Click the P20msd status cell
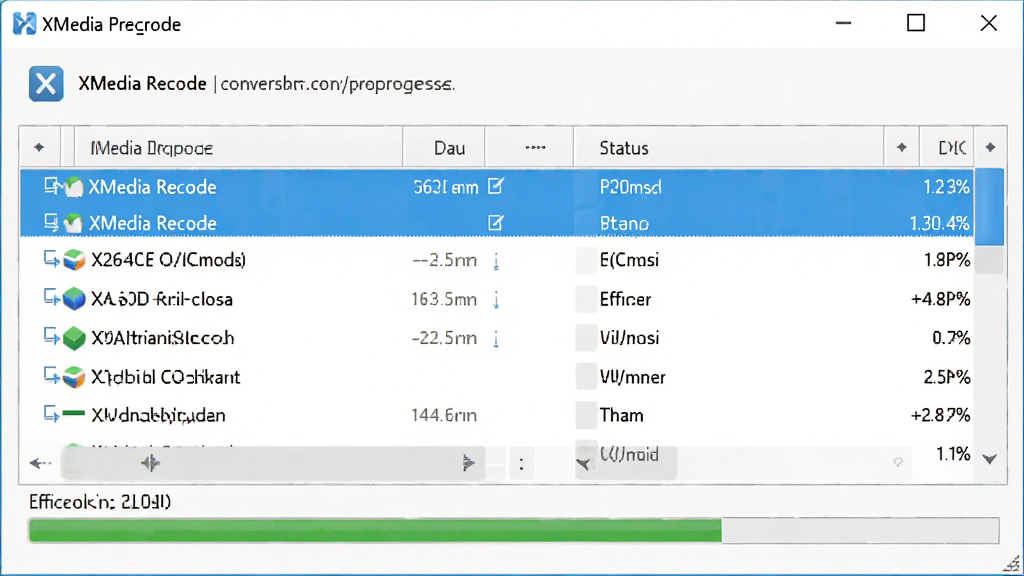This screenshot has width=1024, height=576. (630, 187)
